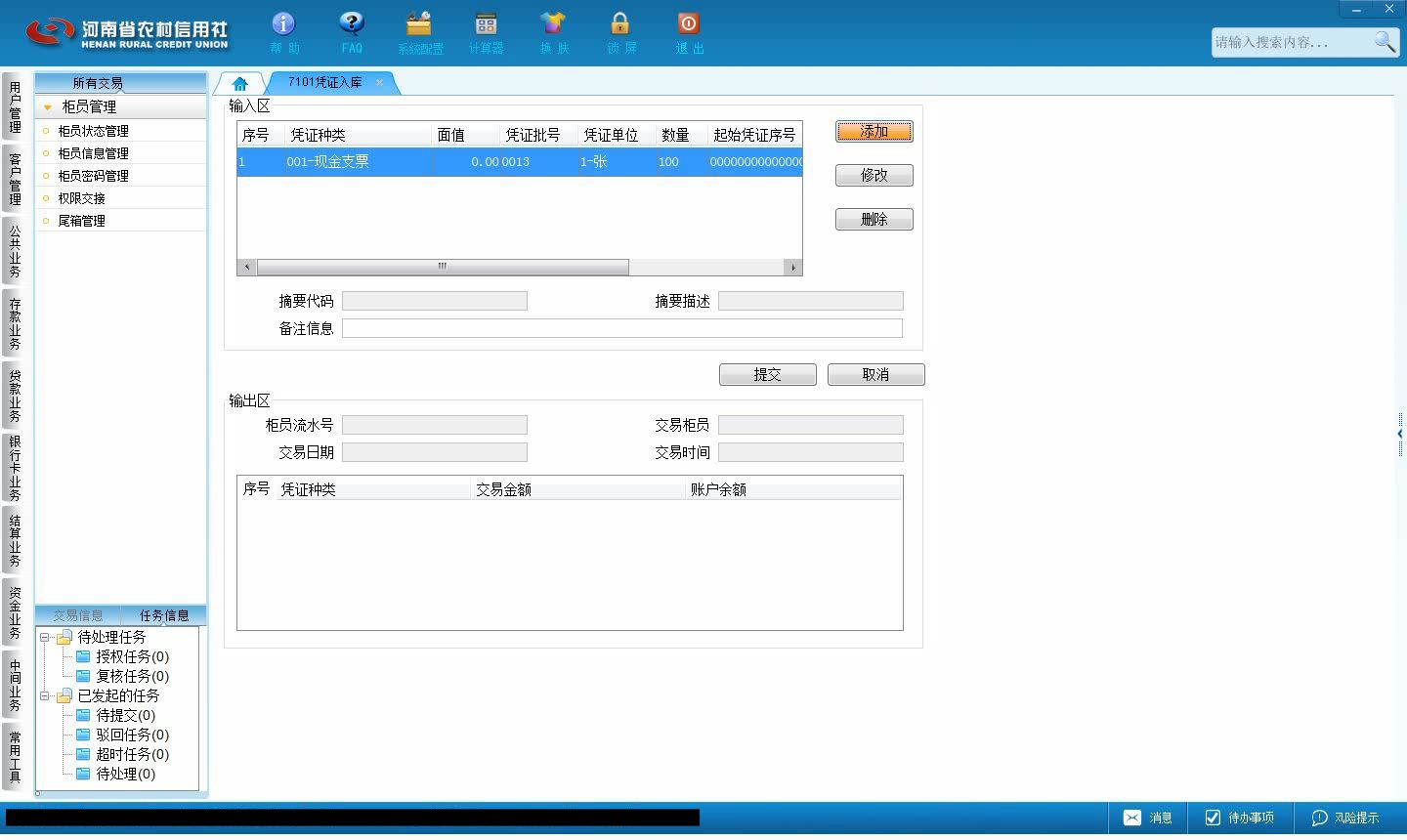The width and height of the screenshot is (1407, 840).
Task: Click the 备注信息 input field
Action: pyautogui.click(x=621, y=328)
